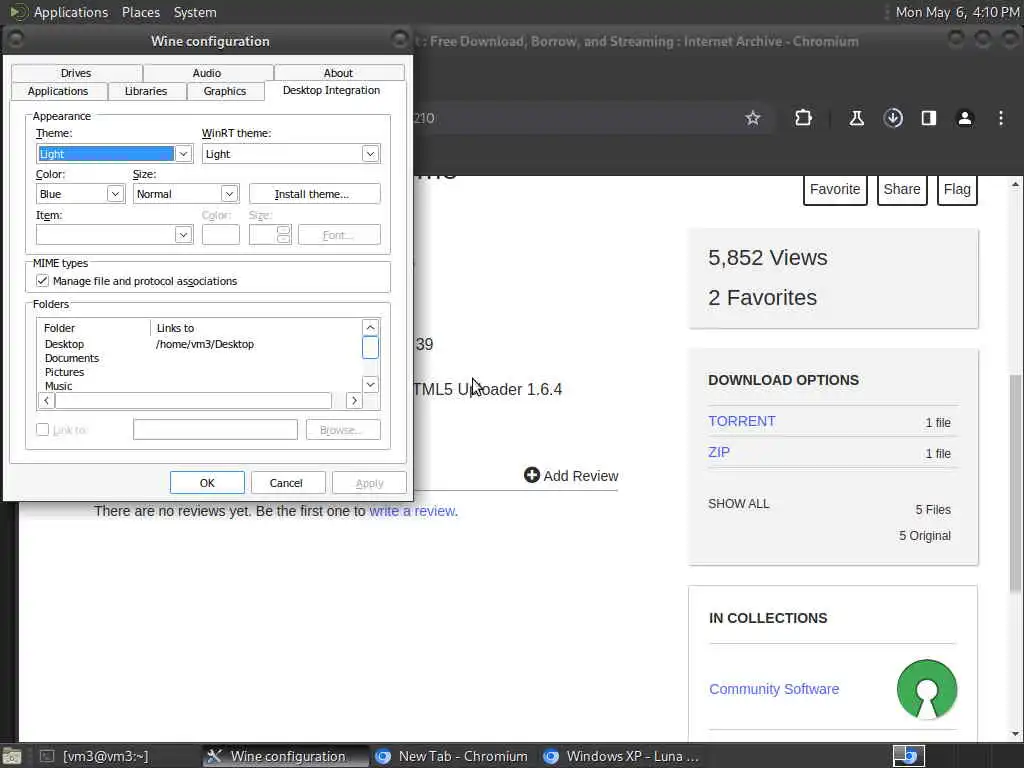Click the Folders list scroll left arrow
This screenshot has width=1024, height=768.
point(46,400)
